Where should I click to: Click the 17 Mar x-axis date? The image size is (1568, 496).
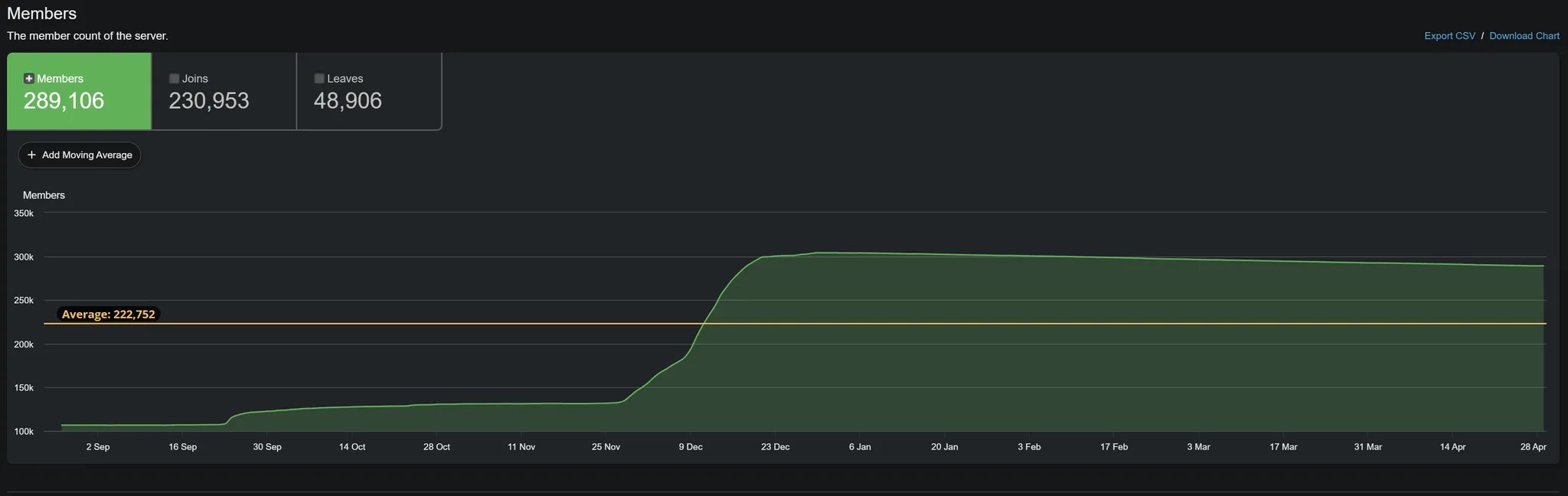(x=1283, y=446)
